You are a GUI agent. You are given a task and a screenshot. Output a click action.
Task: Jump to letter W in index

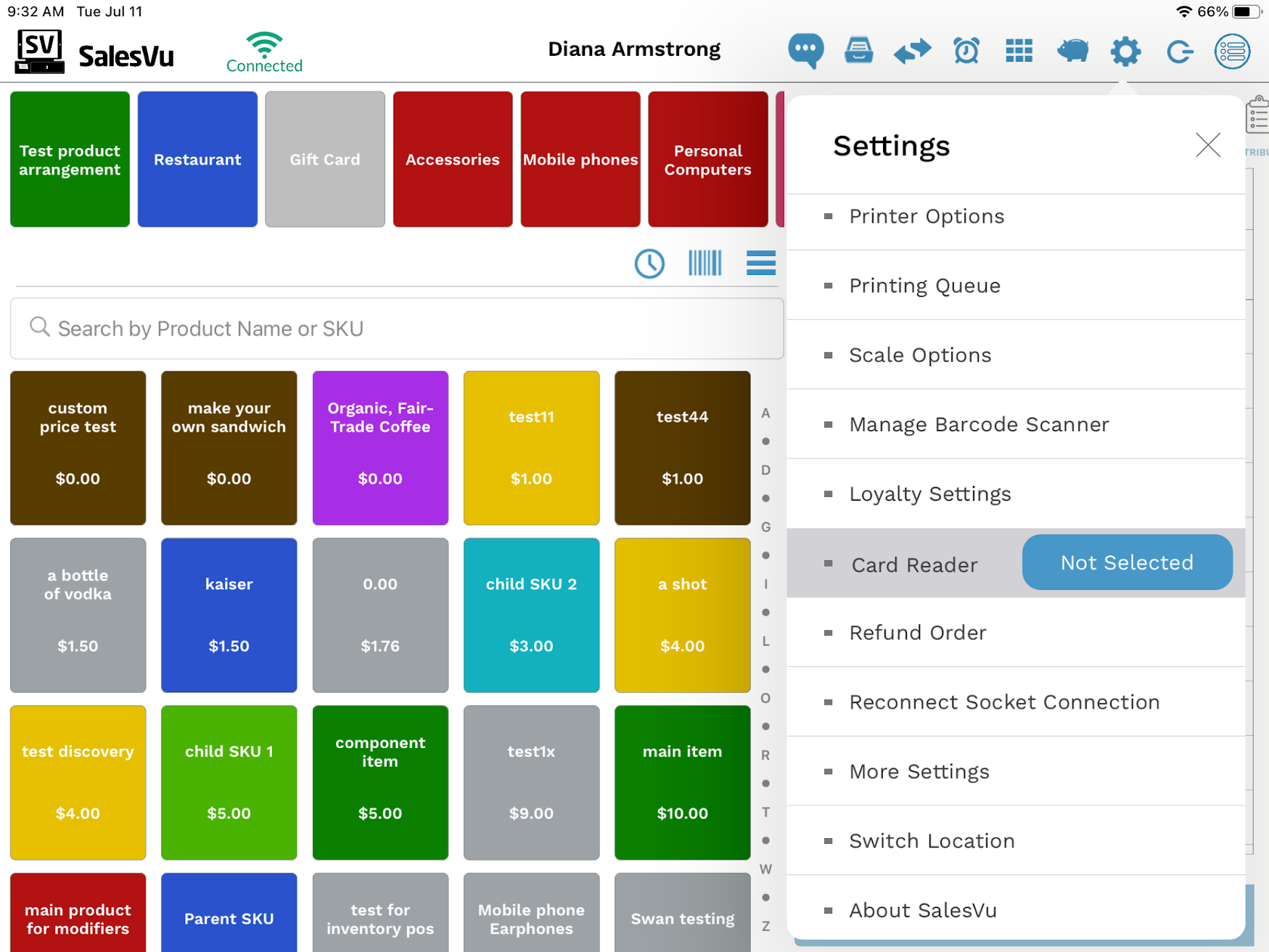point(765,869)
